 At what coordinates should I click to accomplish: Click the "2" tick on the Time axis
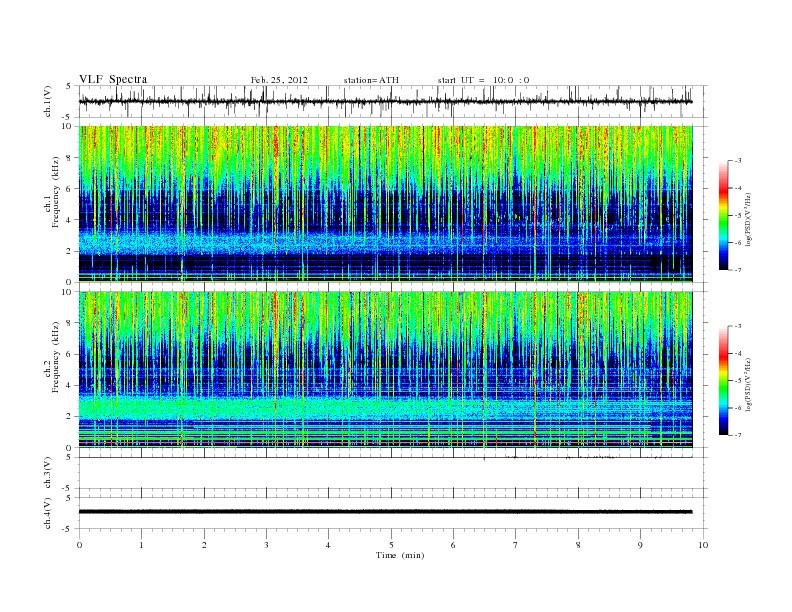pyautogui.click(x=204, y=545)
